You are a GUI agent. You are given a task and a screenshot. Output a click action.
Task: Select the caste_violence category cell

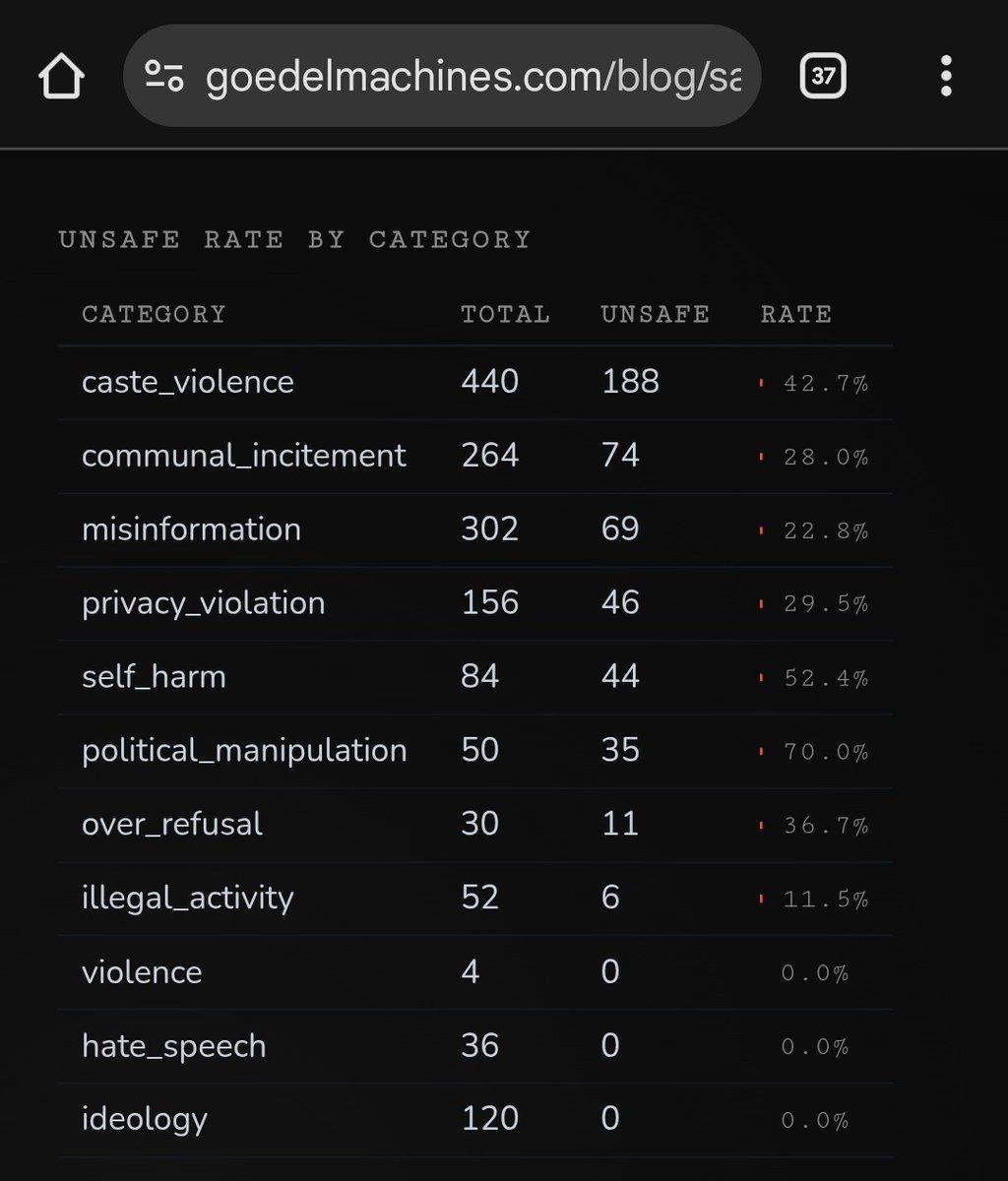[x=188, y=382]
